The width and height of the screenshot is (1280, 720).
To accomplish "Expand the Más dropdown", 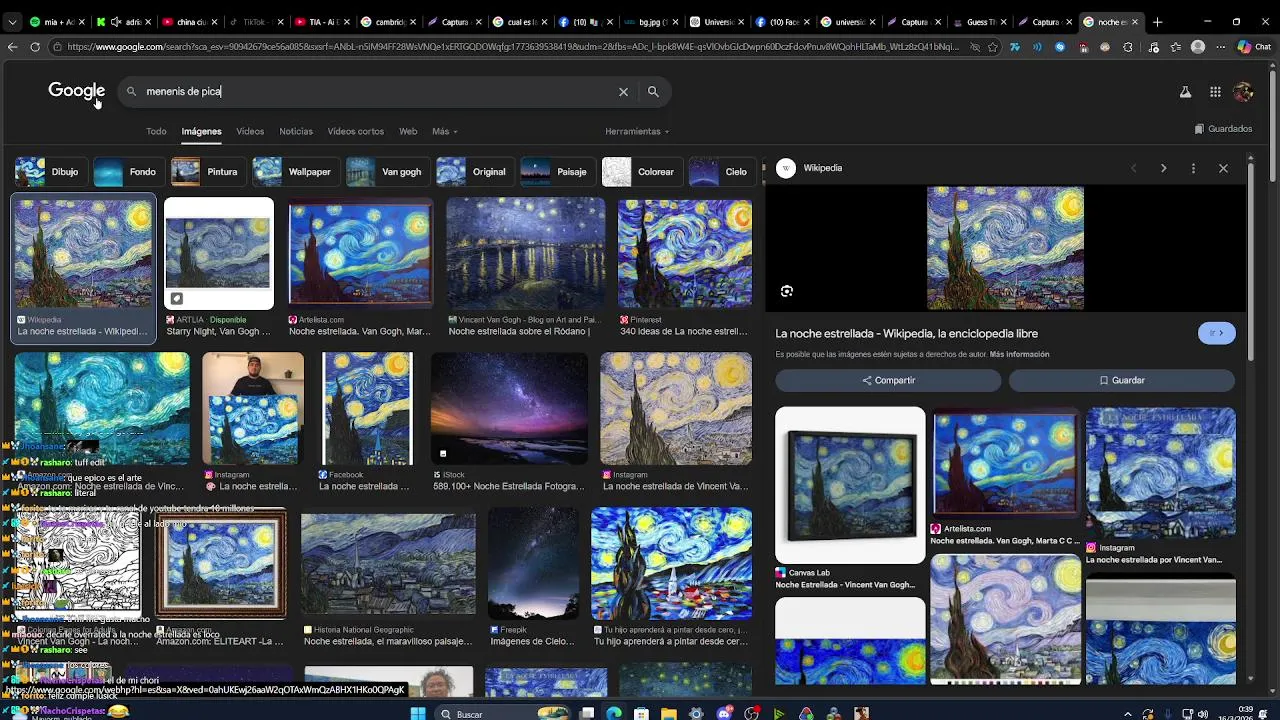I will pyautogui.click(x=444, y=131).
